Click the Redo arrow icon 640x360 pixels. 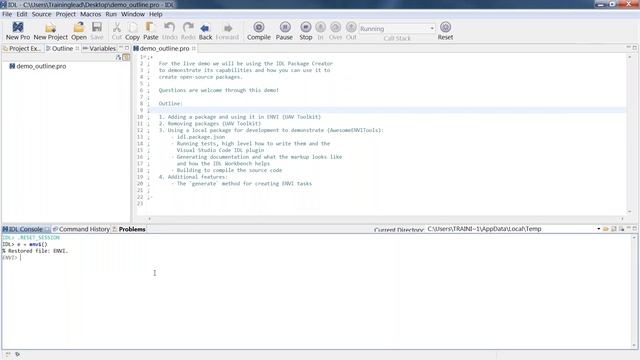tap(188, 27)
